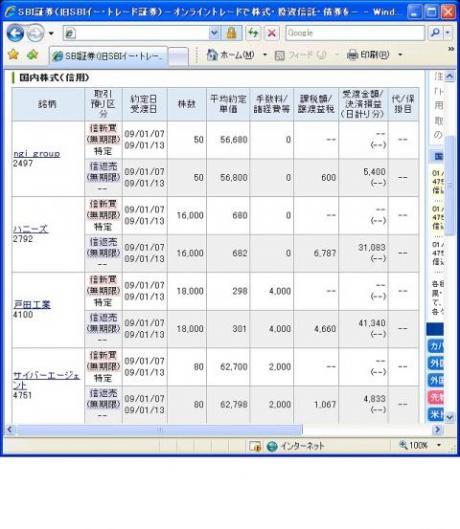This screenshot has height=529, width=460.
Task: Refresh the page with green arrows icon
Action: (253, 33)
